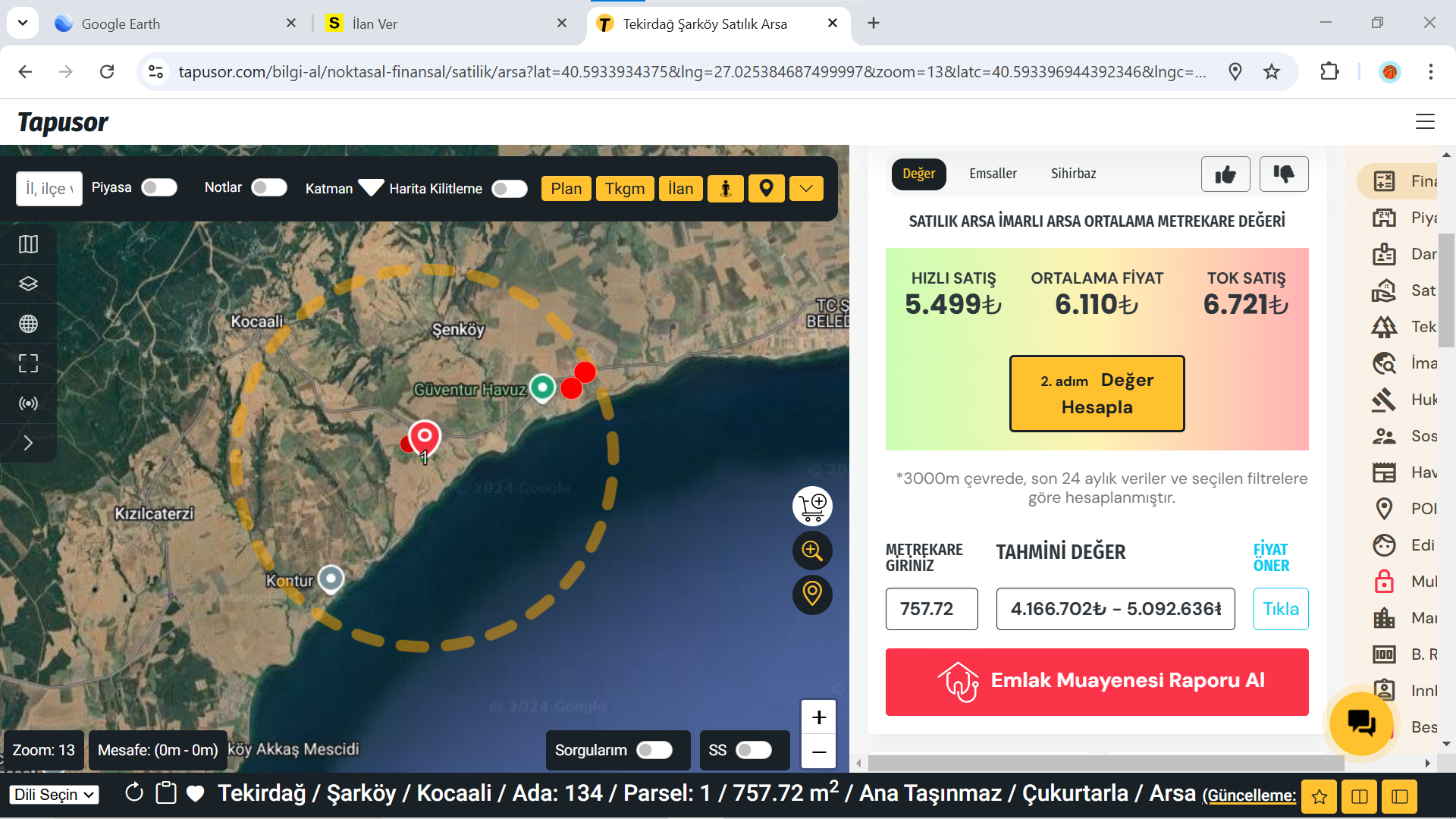The image size is (1456, 819).
Task: Click the globe icon on map sidebar
Action: (x=28, y=324)
